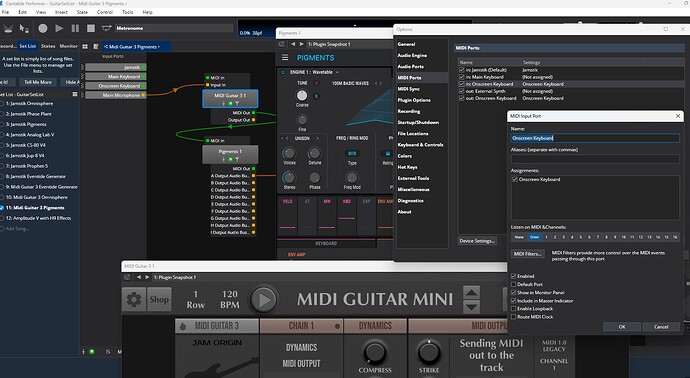Toggle Show in Monitor Panel checkbox
This screenshot has height=378, width=690.
514,292
